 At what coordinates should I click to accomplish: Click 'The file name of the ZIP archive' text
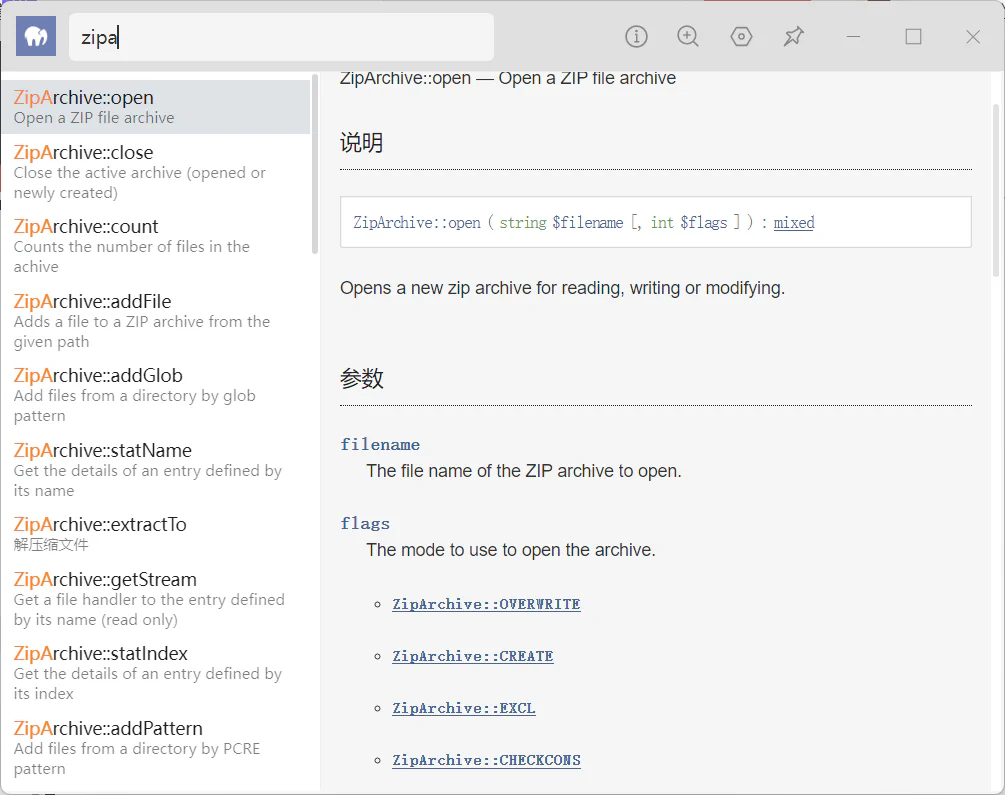[x=524, y=471]
